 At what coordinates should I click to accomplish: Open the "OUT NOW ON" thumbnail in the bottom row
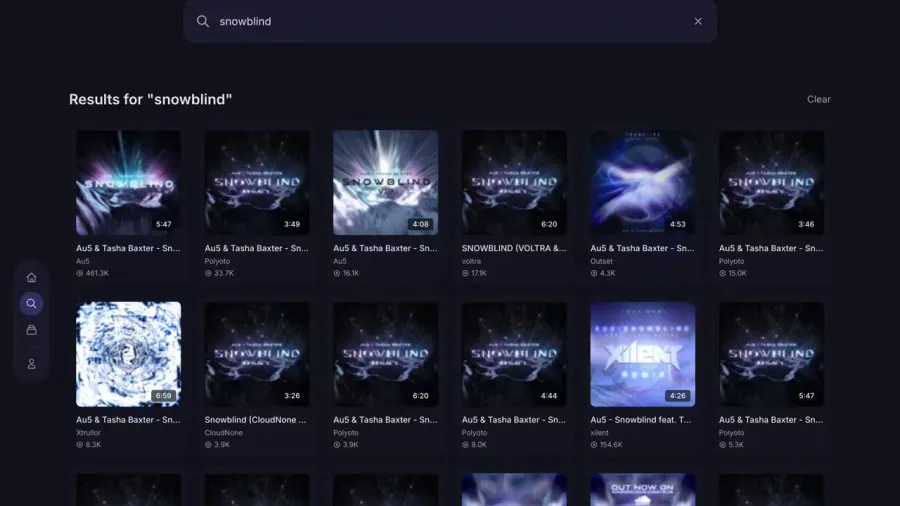click(x=643, y=489)
